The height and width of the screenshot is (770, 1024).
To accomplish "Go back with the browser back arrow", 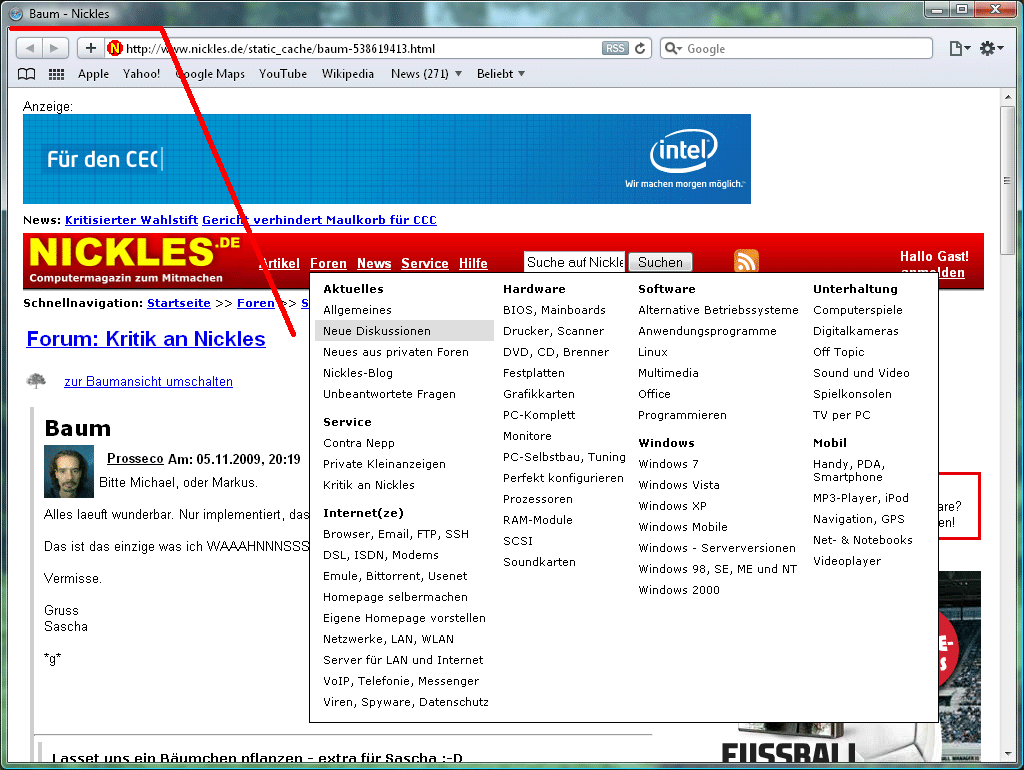I will coord(29,48).
